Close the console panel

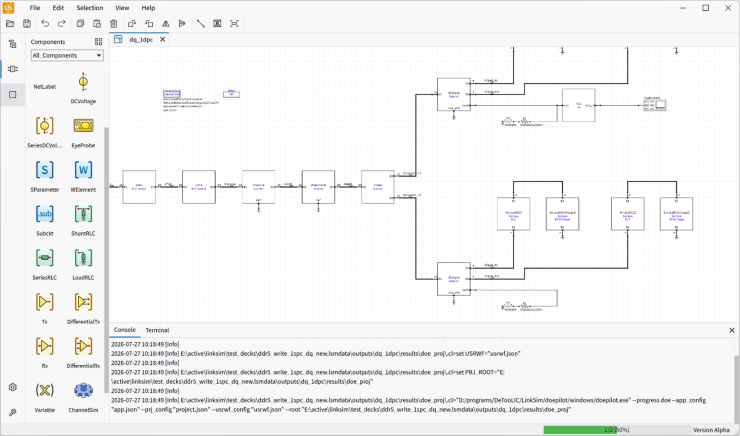click(732, 330)
